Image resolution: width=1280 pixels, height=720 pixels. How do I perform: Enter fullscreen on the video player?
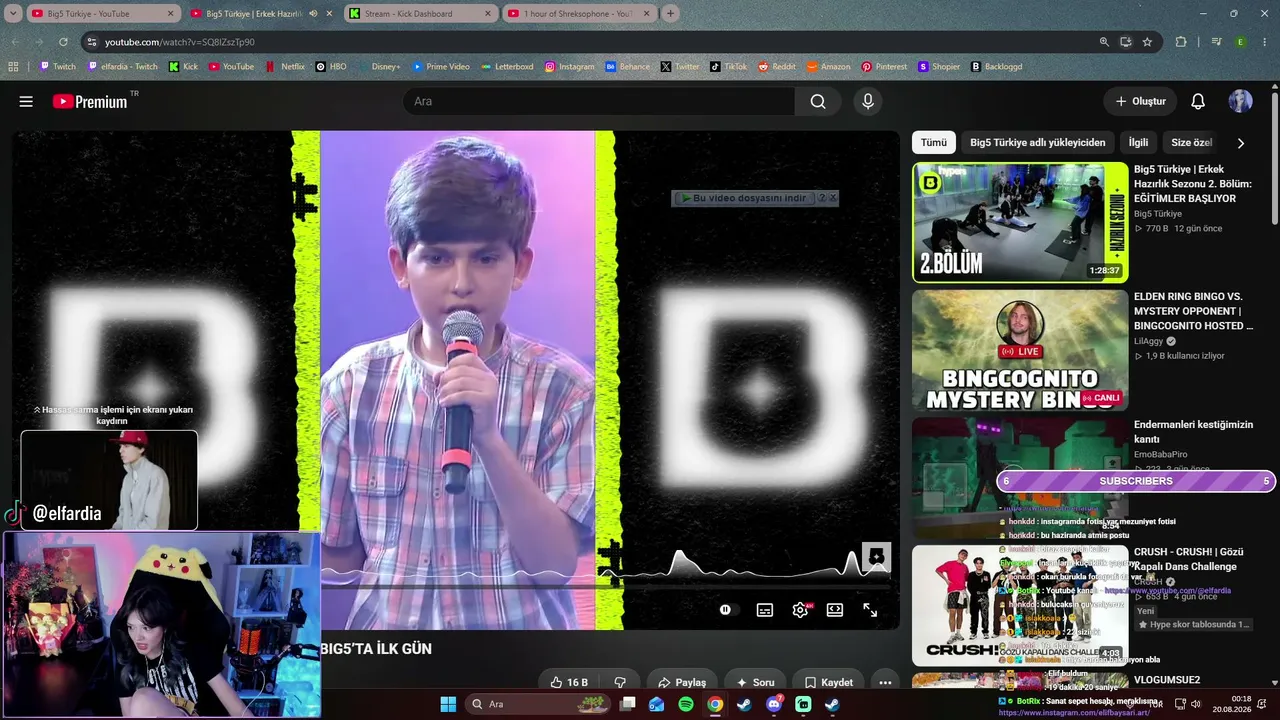(870, 610)
